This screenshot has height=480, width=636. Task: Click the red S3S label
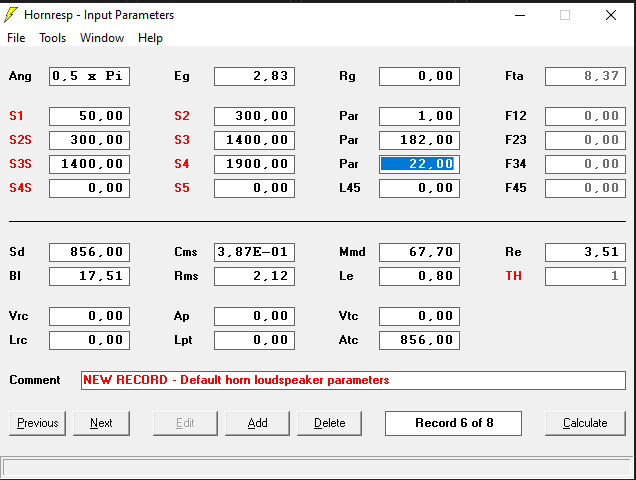click(x=20, y=164)
